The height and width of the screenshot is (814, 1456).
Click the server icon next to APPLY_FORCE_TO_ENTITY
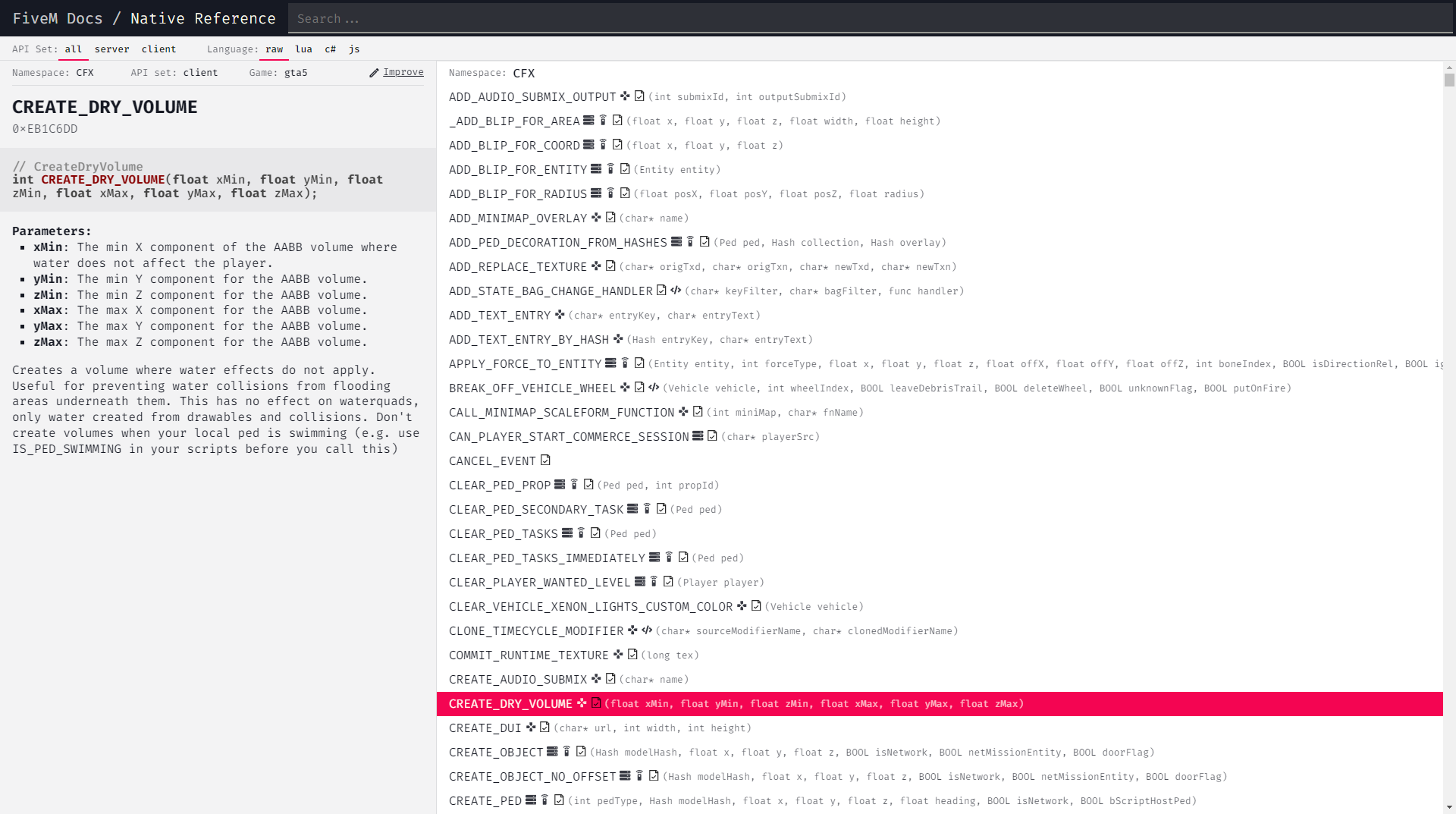tap(610, 363)
